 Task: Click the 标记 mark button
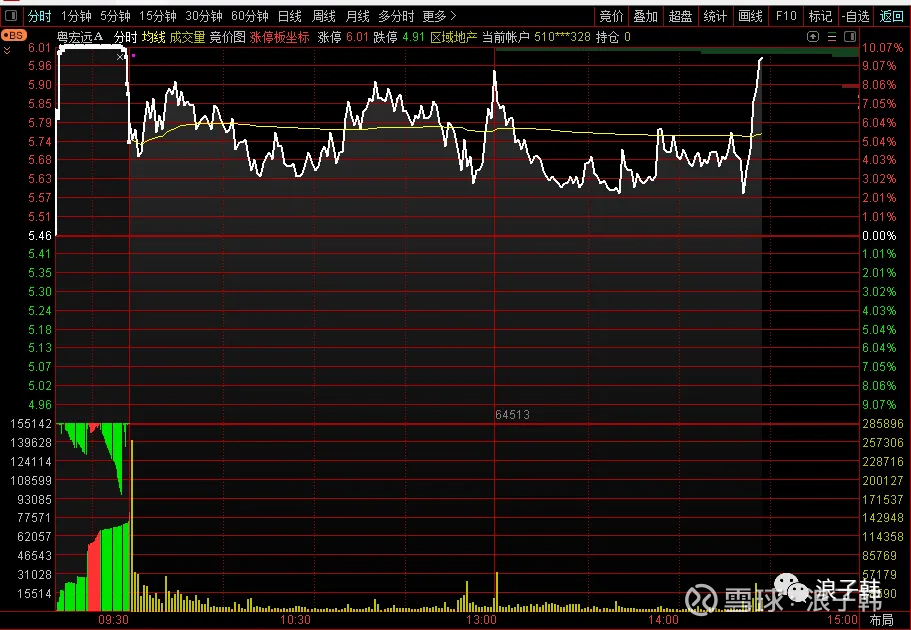pos(820,16)
